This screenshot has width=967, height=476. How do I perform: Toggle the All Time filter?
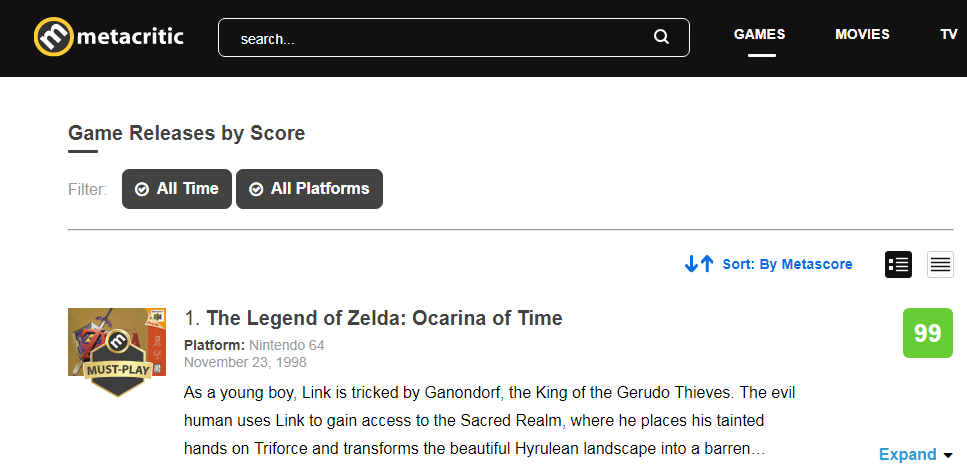tap(177, 189)
